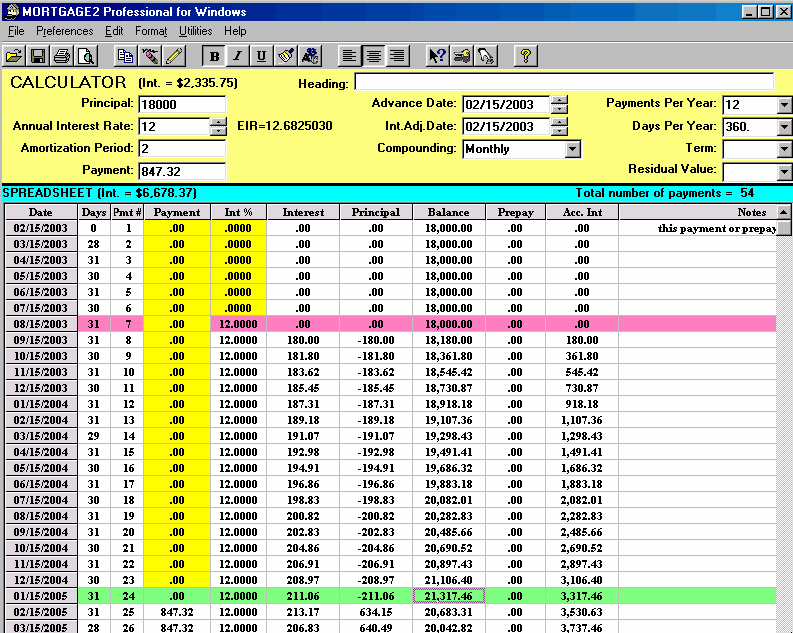Click the yellow Payment cell in row 7
The height and width of the screenshot is (633, 793).
point(177,324)
